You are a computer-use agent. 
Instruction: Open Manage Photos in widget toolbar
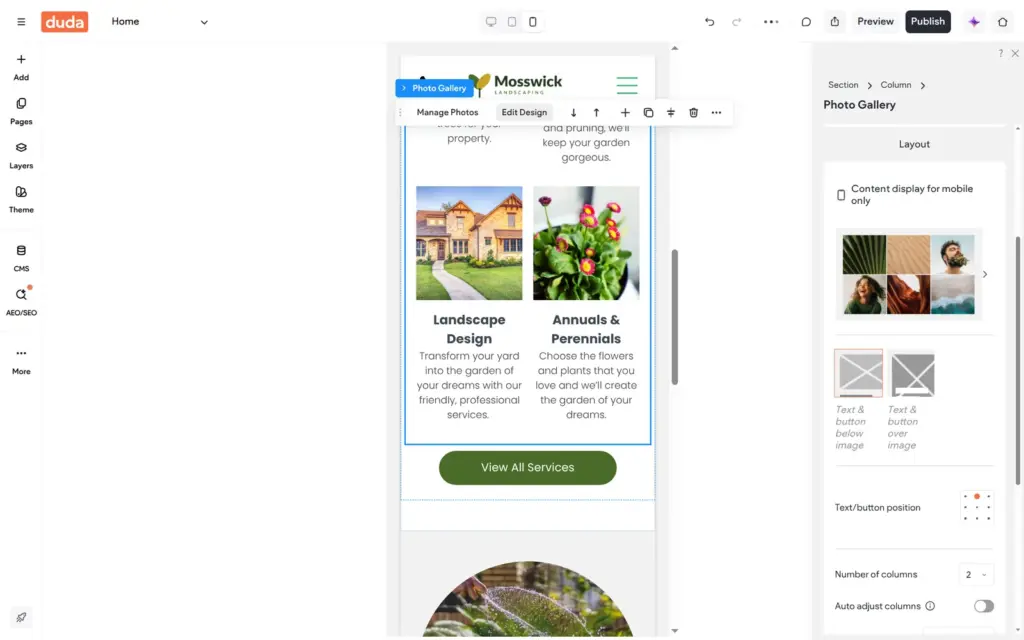click(x=447, y=112)
